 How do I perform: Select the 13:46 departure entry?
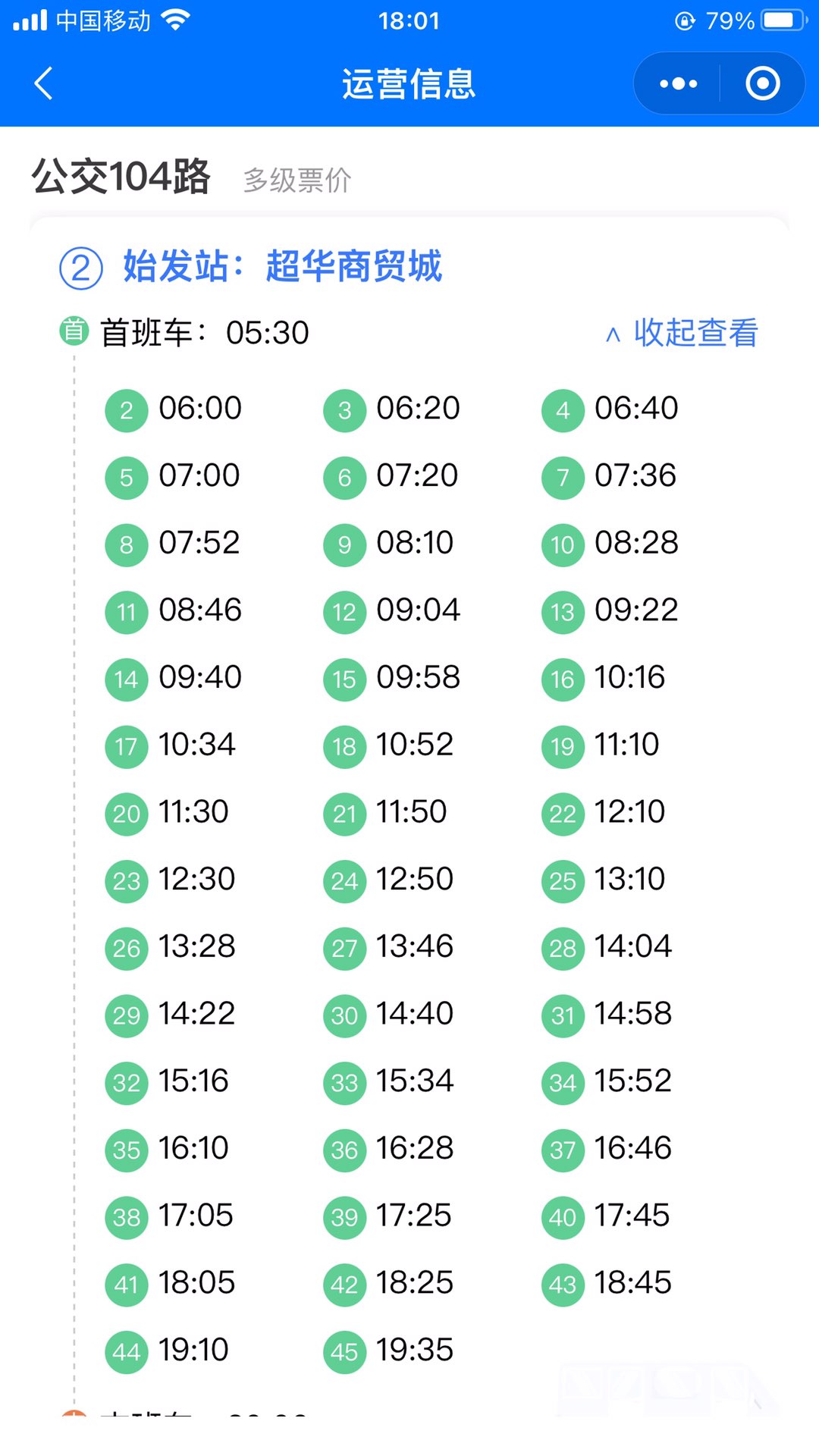pyautogui.click(x=415, y=946)
